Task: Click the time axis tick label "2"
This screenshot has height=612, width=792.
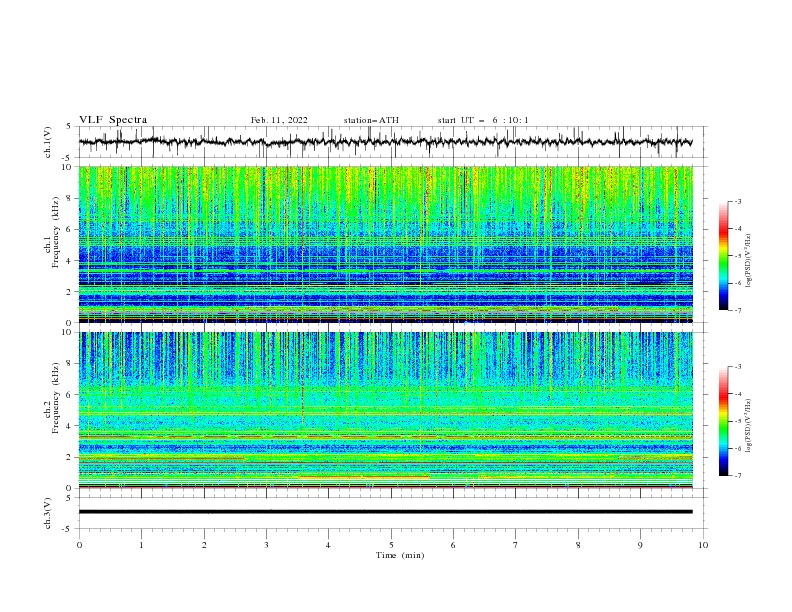Action: 204,545
